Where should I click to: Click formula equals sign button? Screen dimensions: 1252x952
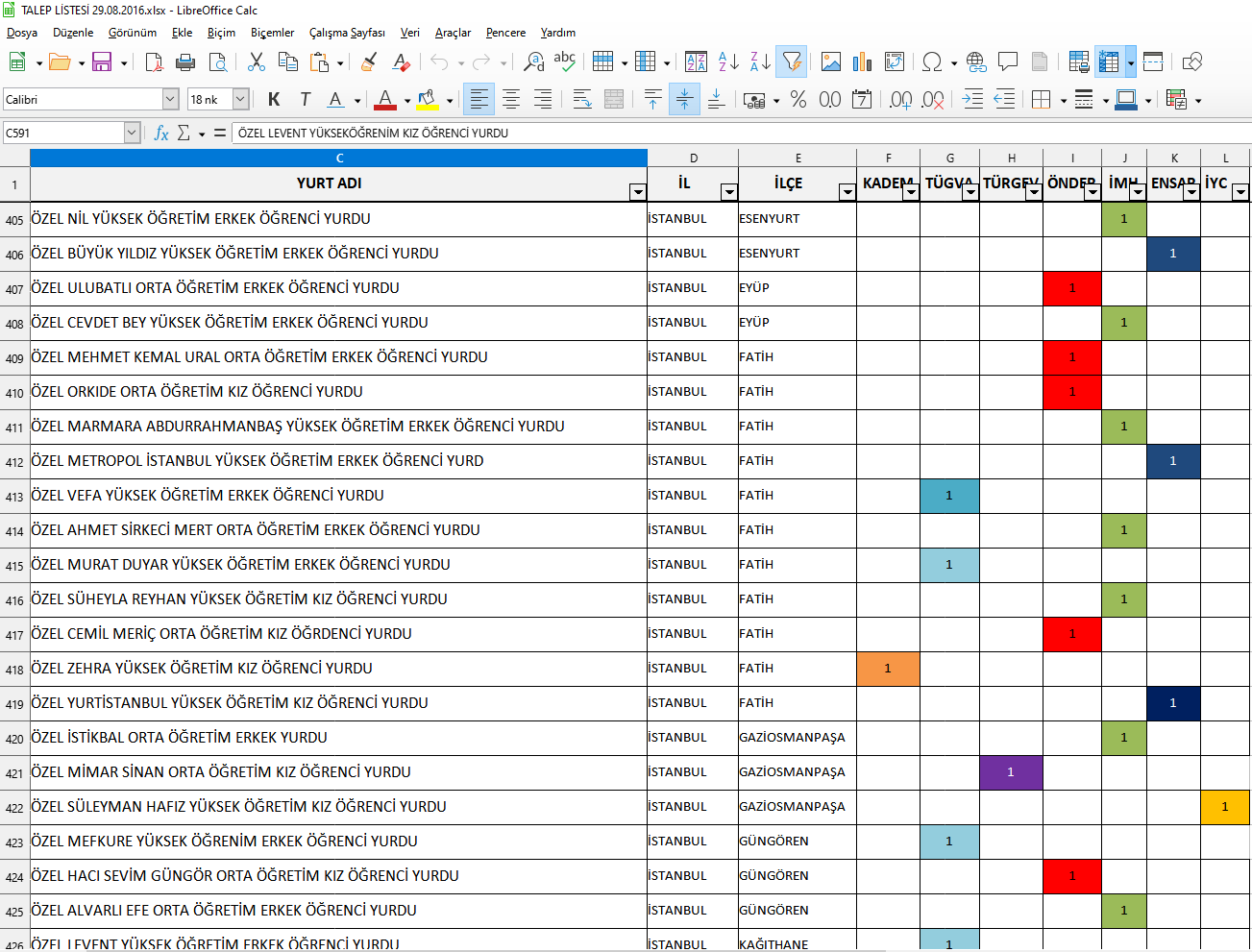[220, 133]
